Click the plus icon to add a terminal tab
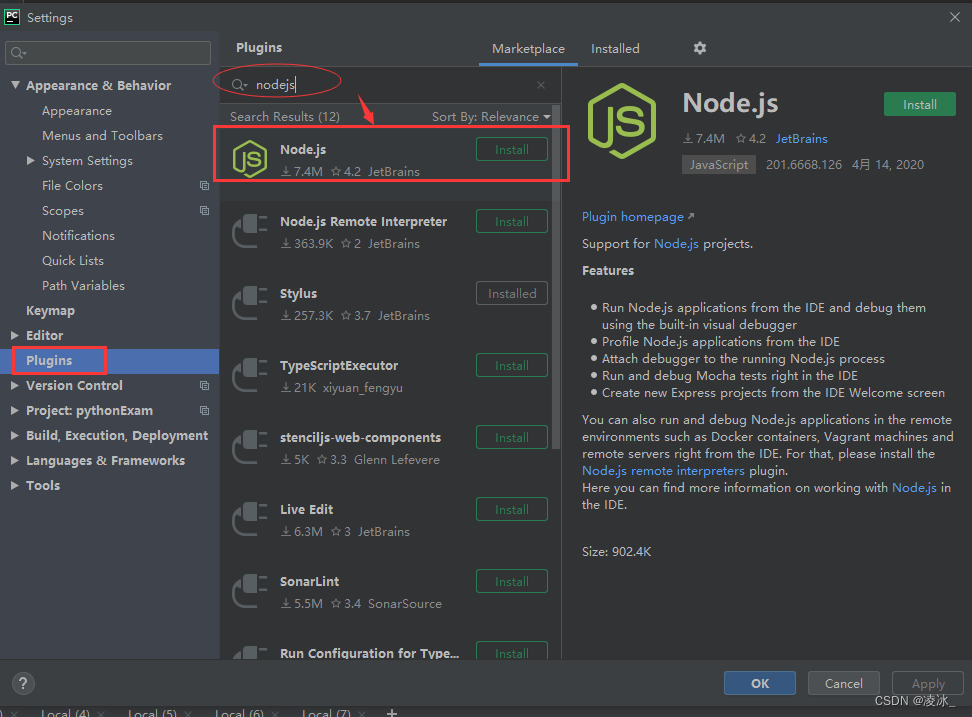The image size is (972, 717). point(392,712)
